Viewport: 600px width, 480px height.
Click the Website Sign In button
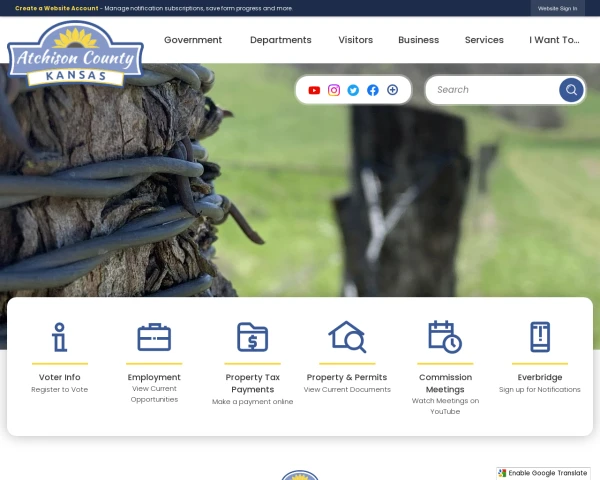point(557,8)
